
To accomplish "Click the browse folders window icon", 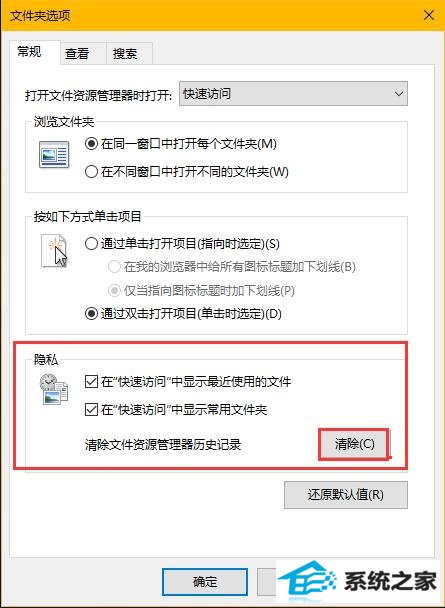I will click(54, 155).
